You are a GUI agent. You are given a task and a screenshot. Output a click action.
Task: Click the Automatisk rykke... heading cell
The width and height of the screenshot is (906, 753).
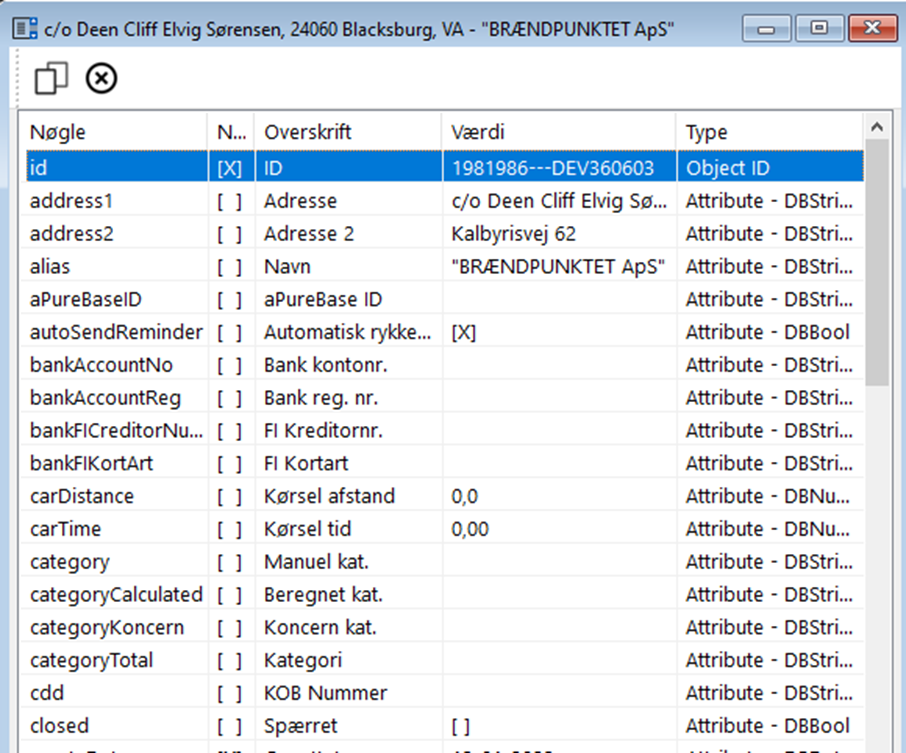click(348, 333)
